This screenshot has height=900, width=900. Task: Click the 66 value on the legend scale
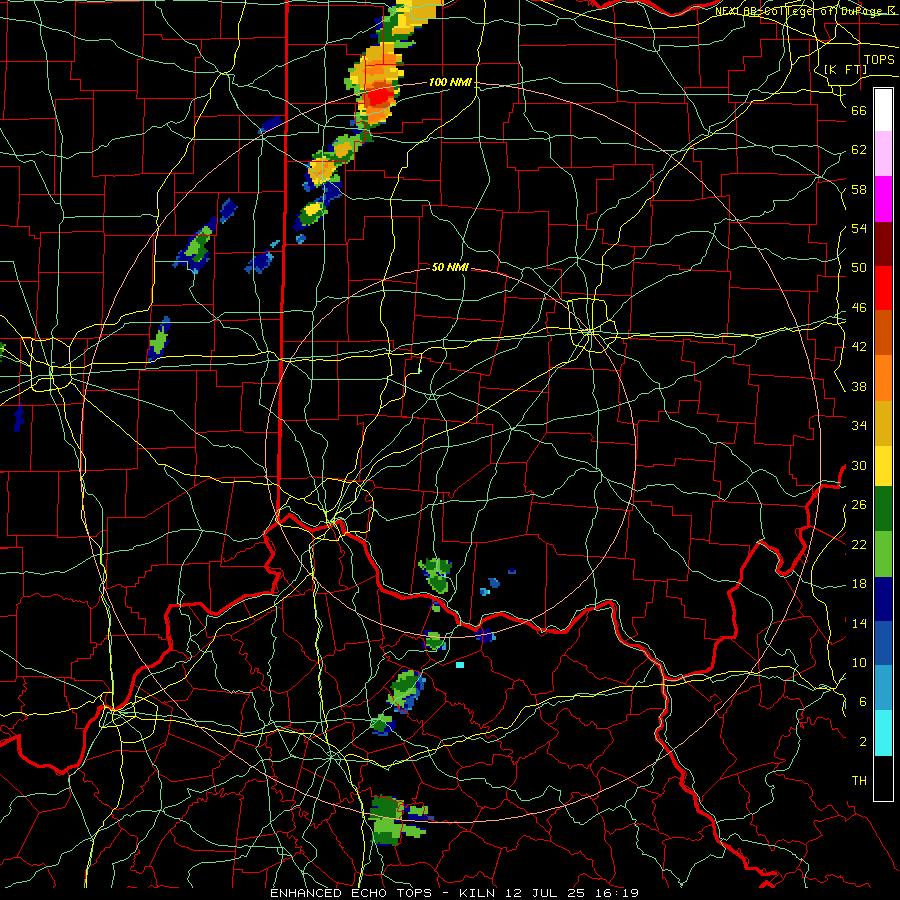(859, 110)
